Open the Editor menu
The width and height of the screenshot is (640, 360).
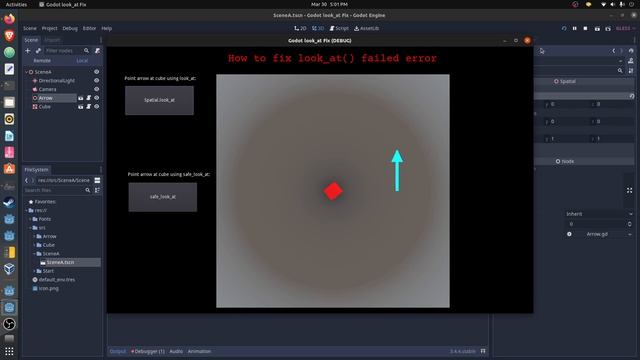[89, 29]
